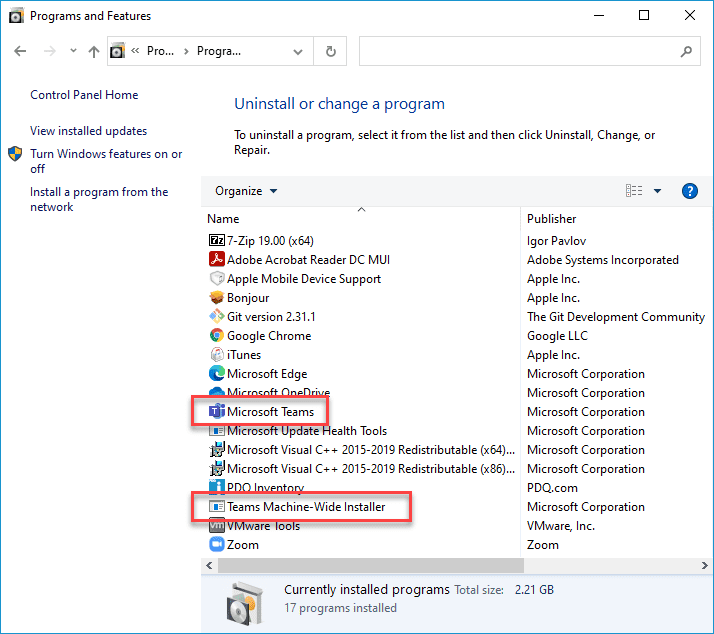This screenshot has height=634, width=714.
Task: Click the Pro... breadcrumb segment
Action: pos(160,51)
